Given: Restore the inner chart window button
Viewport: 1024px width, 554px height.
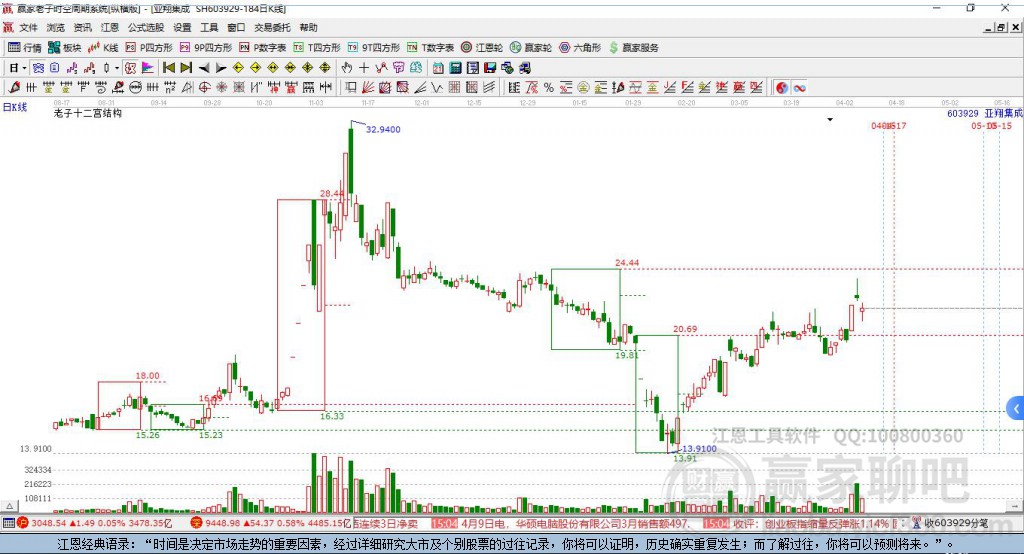Looking at the screenshot, I should coord(1001,27).
